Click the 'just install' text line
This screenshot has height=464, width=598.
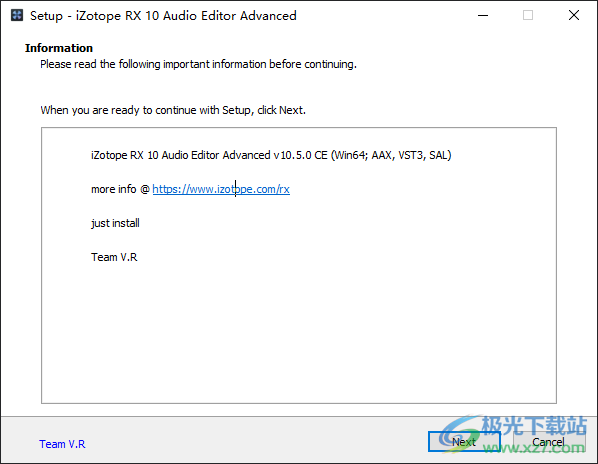pos(115,223)
